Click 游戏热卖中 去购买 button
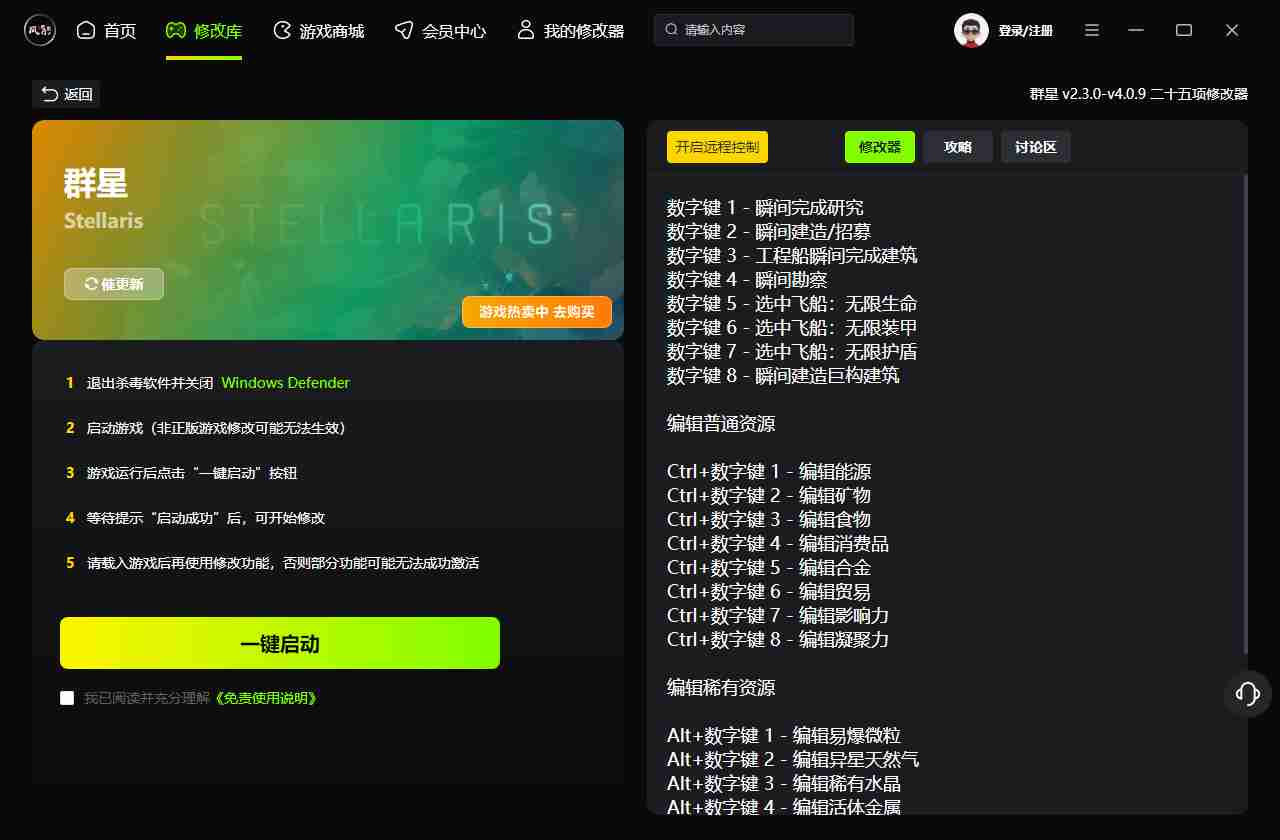This screenshot has width=1280, height=840. (x=537, y=312)
